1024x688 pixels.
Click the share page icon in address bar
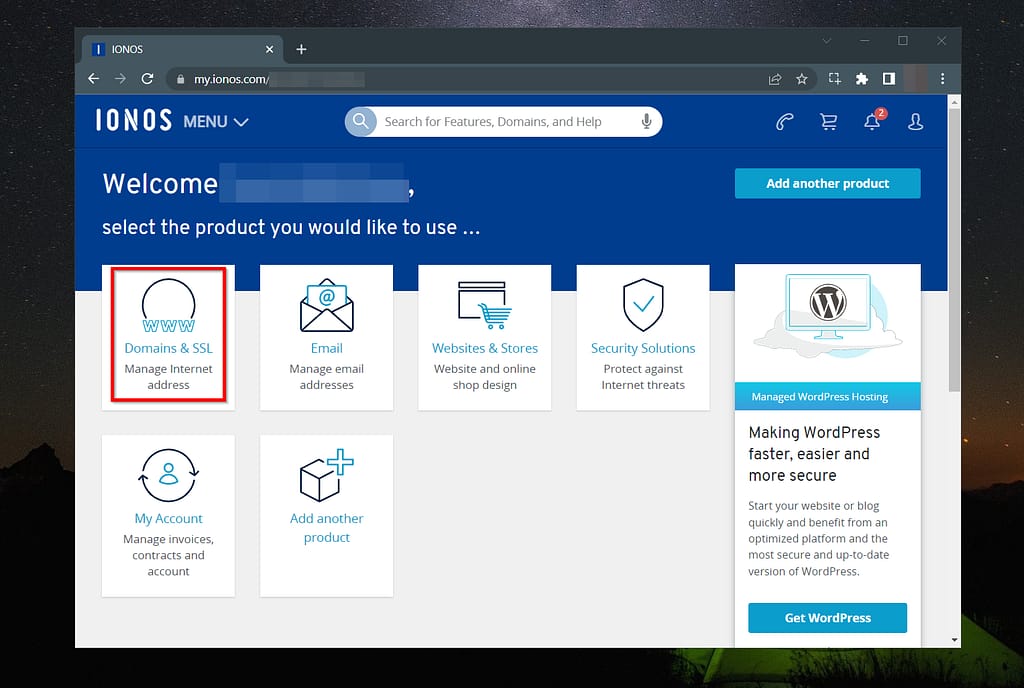[x=775, y=79]
